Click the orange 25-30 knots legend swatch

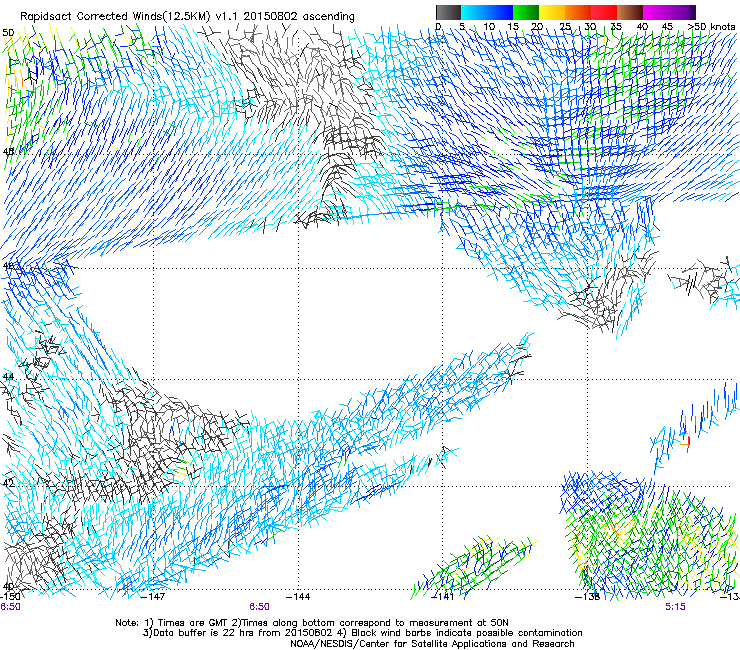578,12
